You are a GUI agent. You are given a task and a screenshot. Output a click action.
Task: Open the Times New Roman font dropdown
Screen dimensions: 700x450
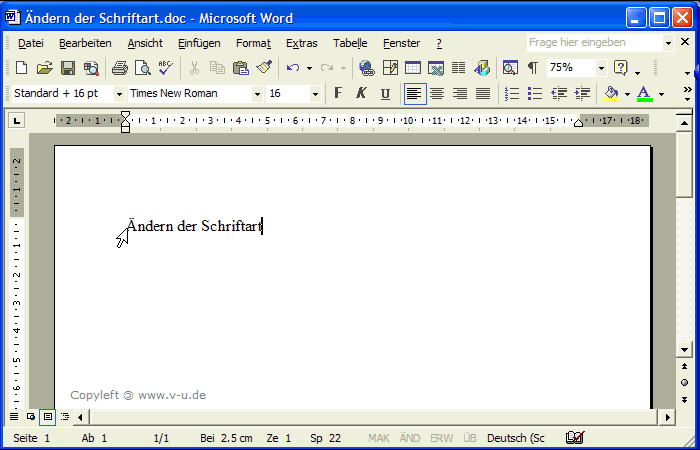coord(257,94)
